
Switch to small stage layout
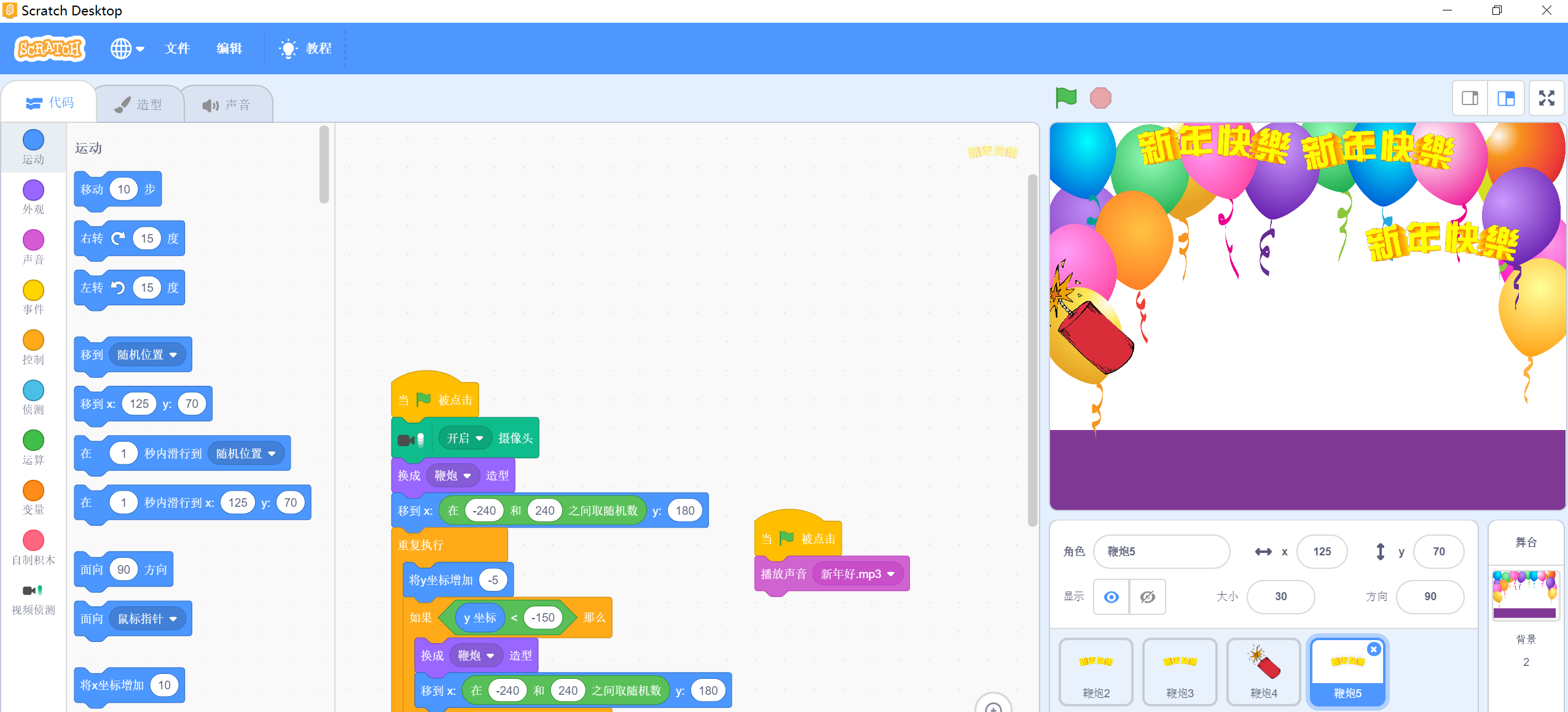1470,98
